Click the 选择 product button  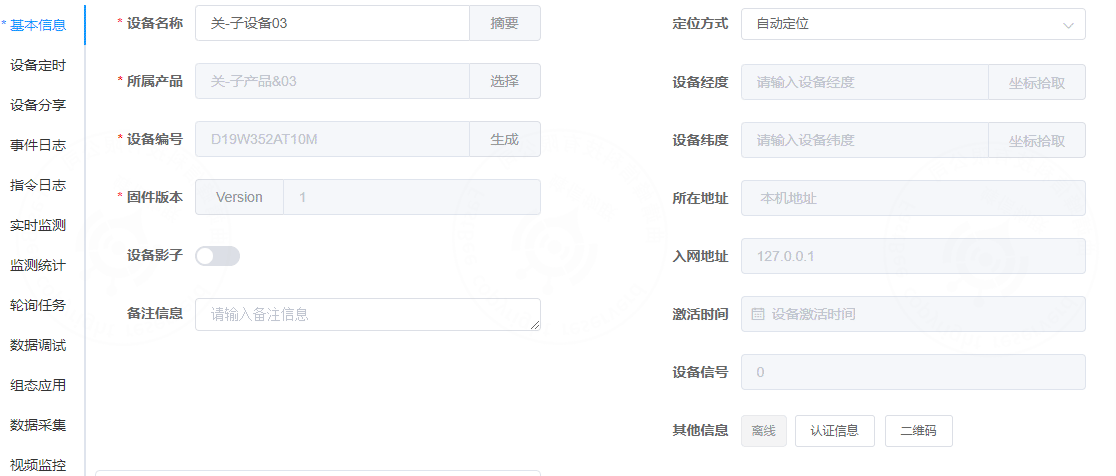[505, 81]
